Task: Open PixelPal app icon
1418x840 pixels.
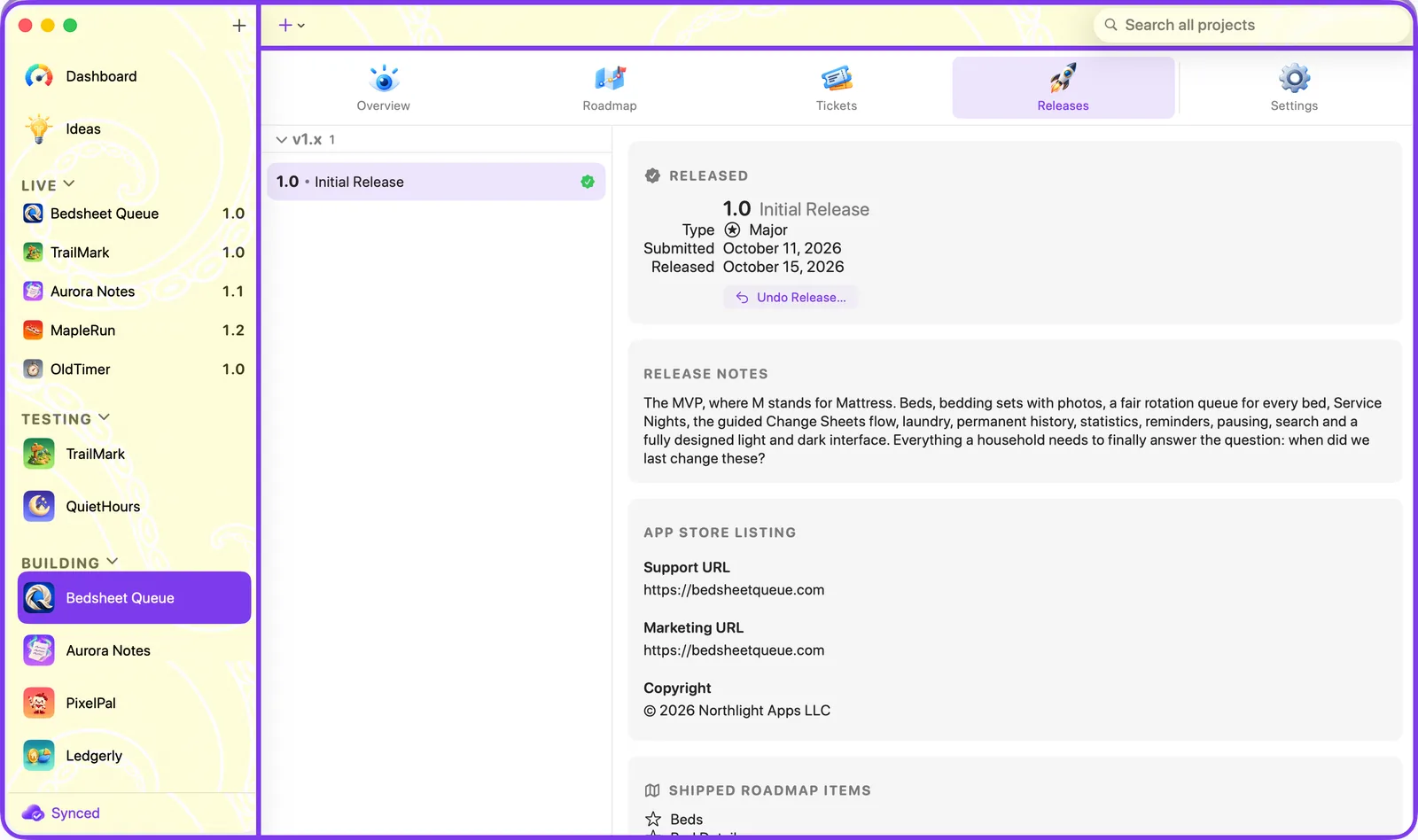Action: tap(39, 704)
